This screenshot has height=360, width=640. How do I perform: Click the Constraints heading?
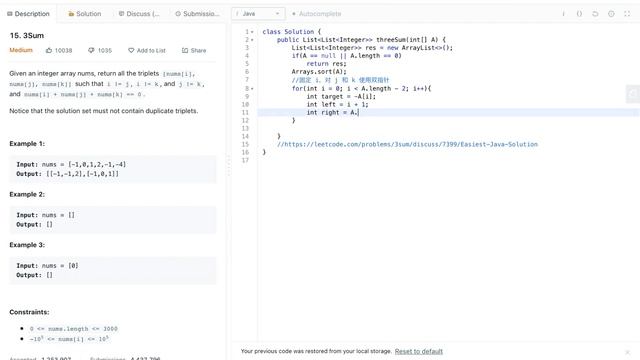[x=29, y=312]
